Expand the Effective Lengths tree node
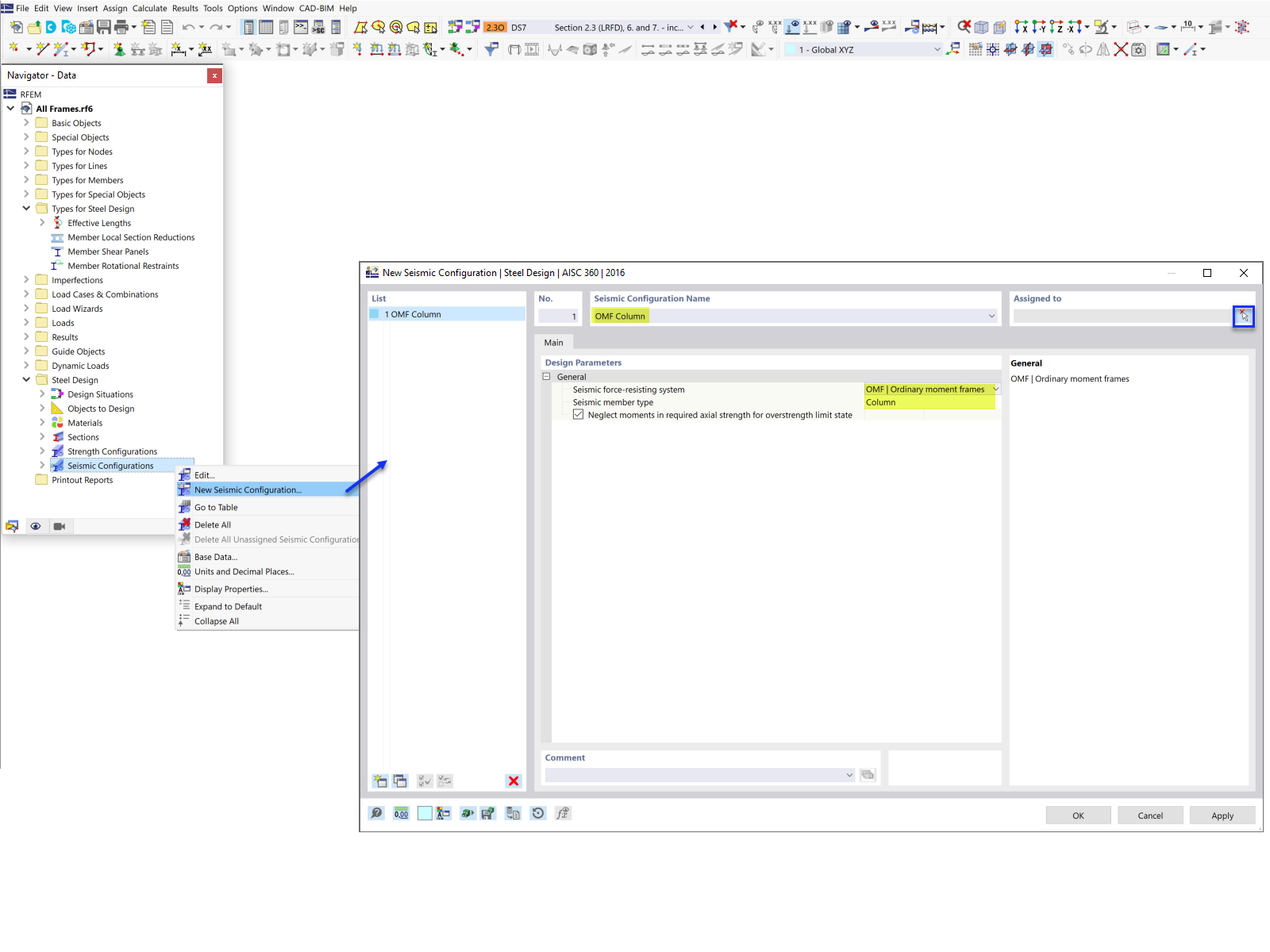 pos(42,223)
